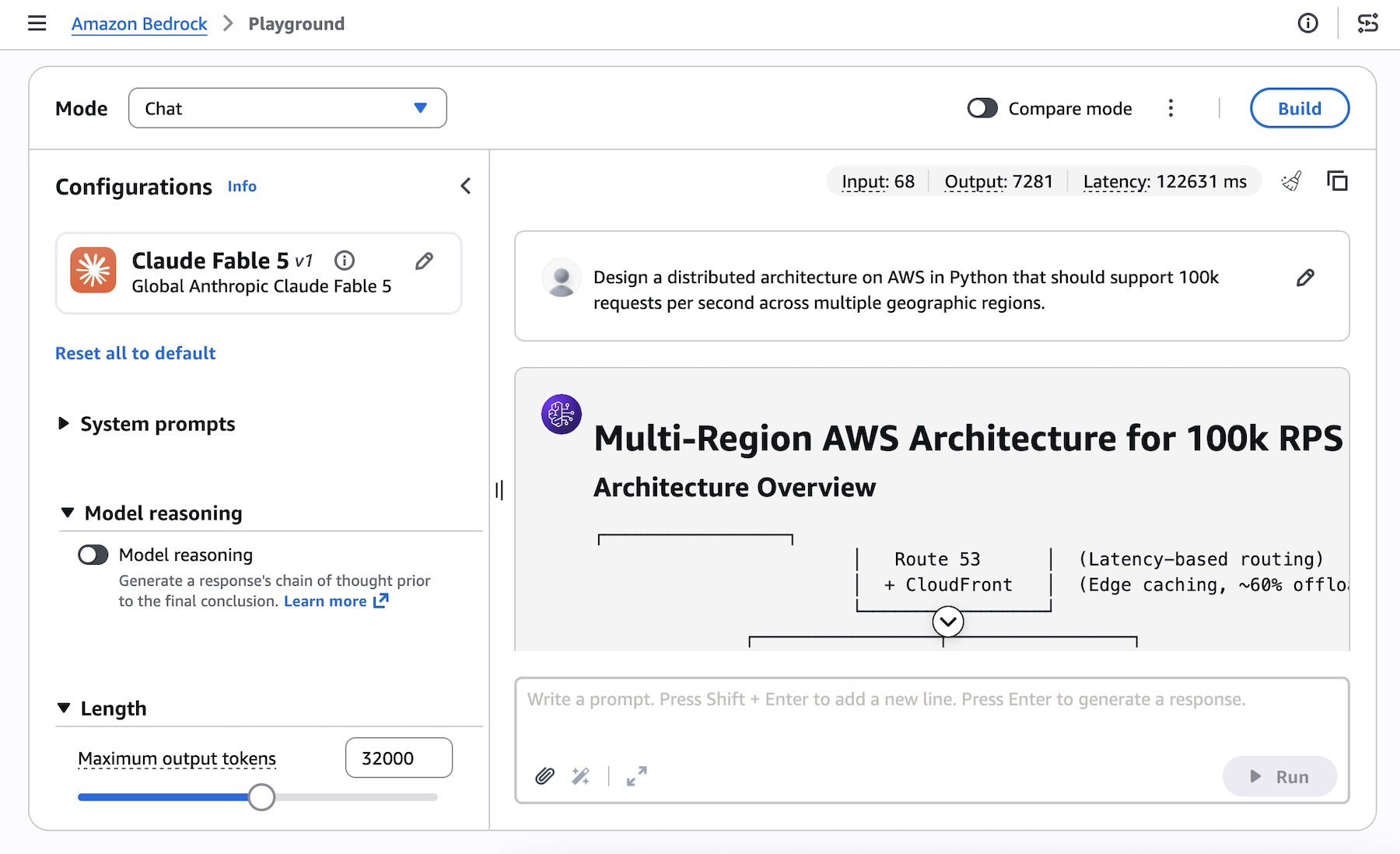Click the Output: 7281 token count
The height and width of the screenshot is (854, 1400).
999,182
